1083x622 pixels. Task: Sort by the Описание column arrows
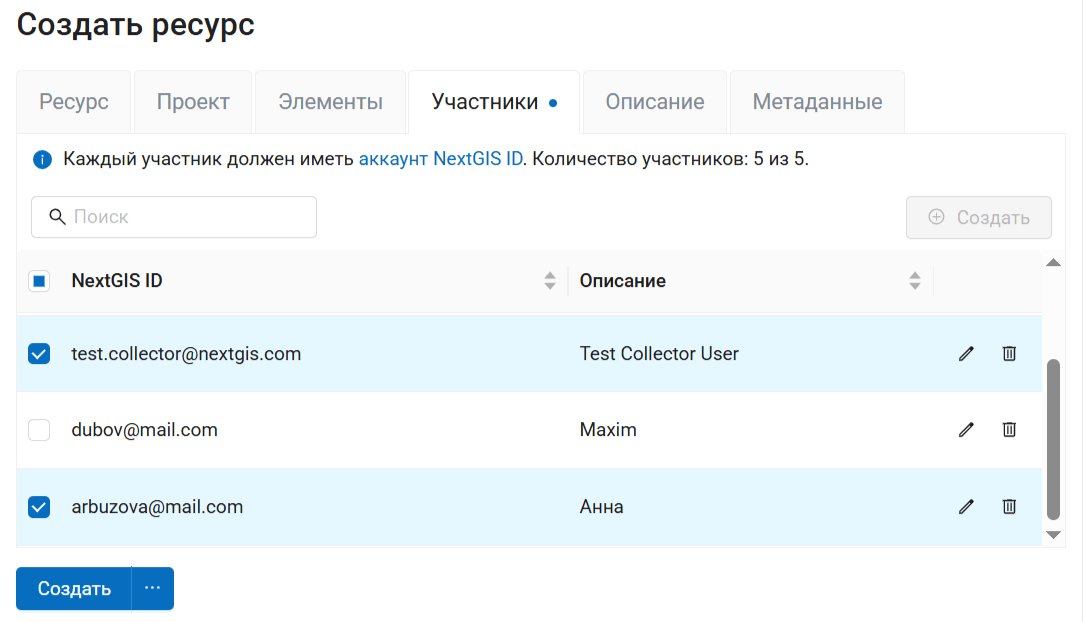pyautogui.click(x=914, y=281)
